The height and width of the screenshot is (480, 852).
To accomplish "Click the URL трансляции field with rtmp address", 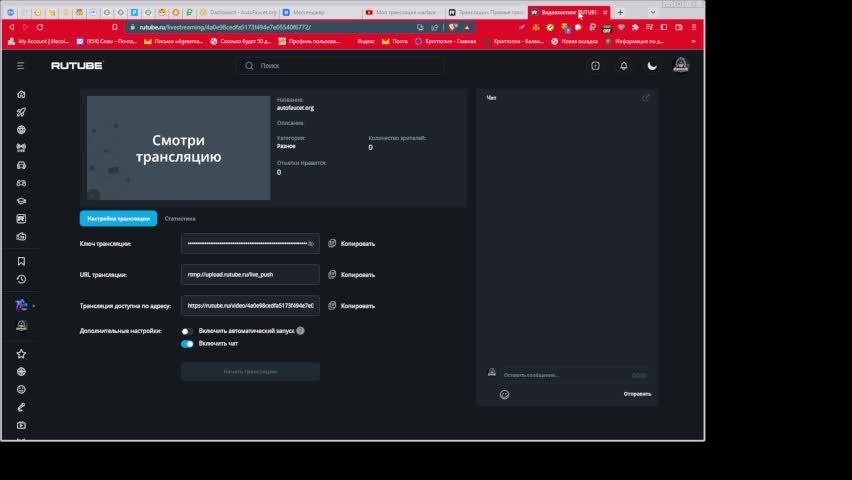I will (x=250, y=275).
